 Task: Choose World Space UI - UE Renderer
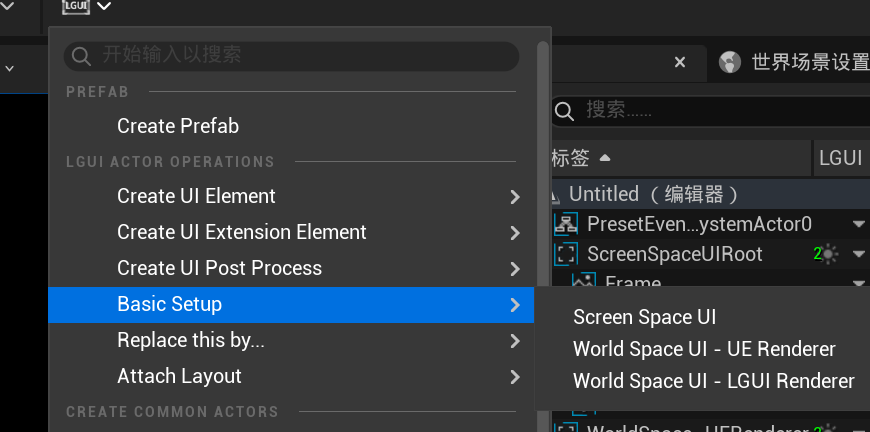[x=703, y=349]
